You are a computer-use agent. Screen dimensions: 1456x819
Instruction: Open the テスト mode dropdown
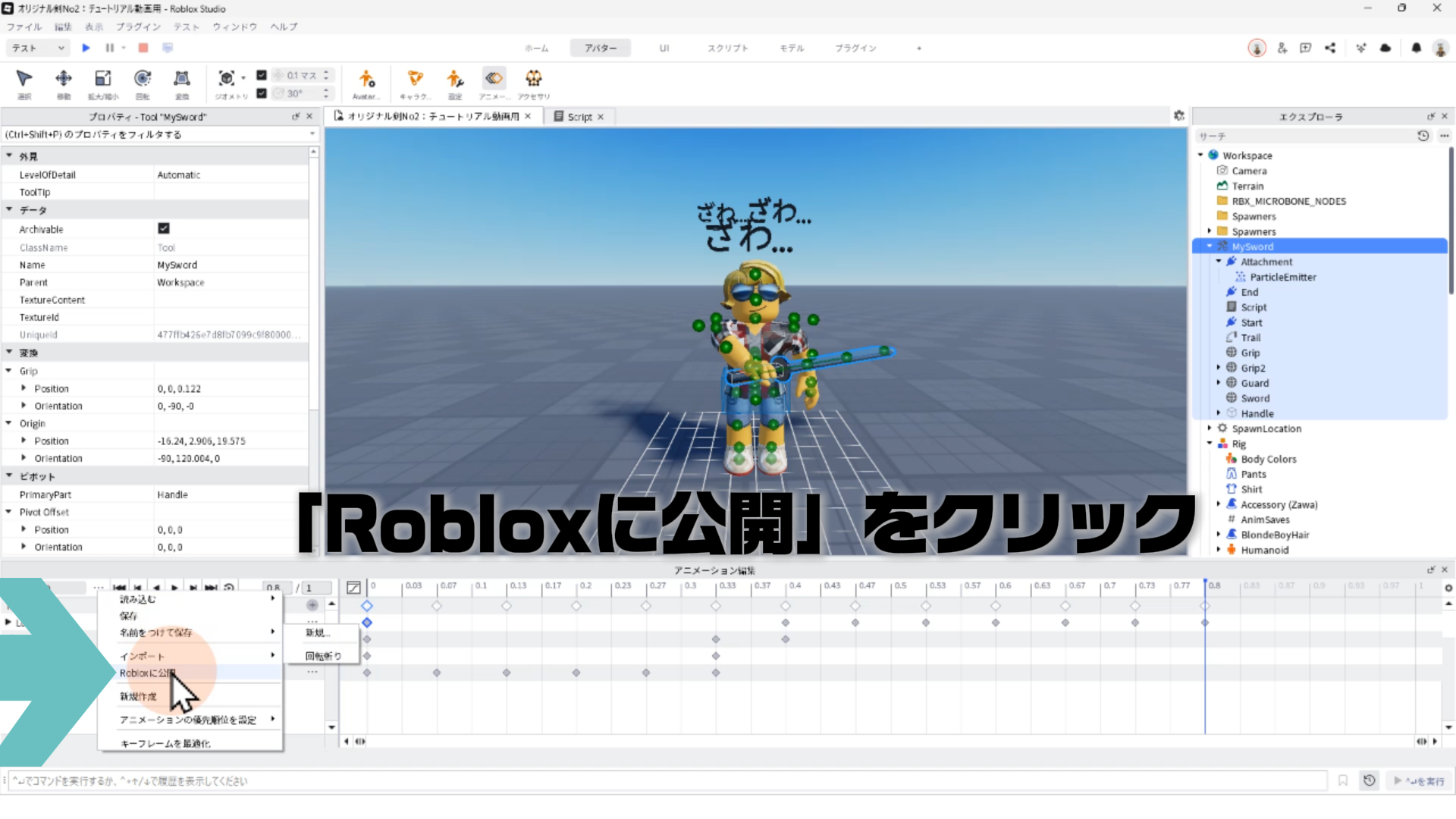click(38, 48)
